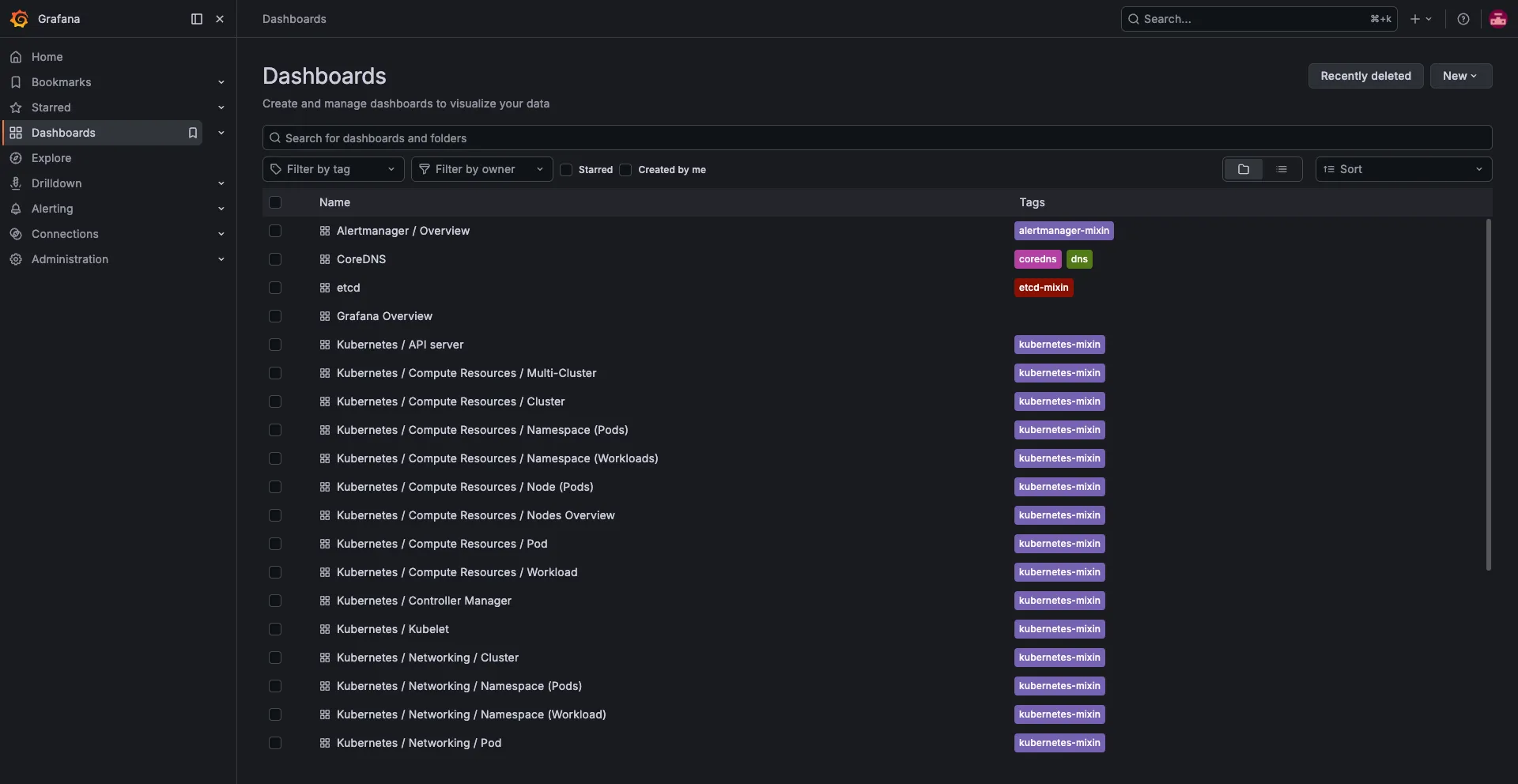Click the Starred star icon
Viewport: 1518px width, 784px height.
click(x=16, y=107)
